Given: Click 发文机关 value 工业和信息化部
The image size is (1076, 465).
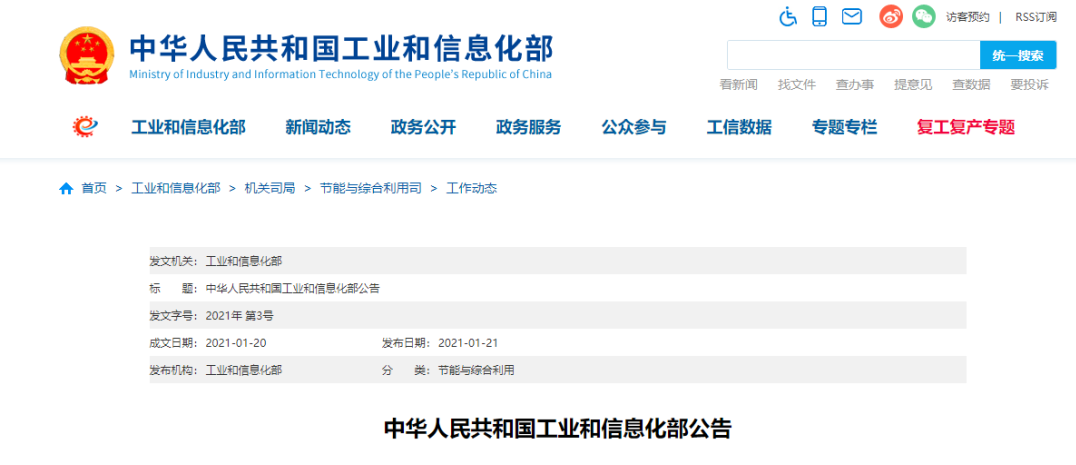Looking at the screenshot, I should (x=244, y=261).
